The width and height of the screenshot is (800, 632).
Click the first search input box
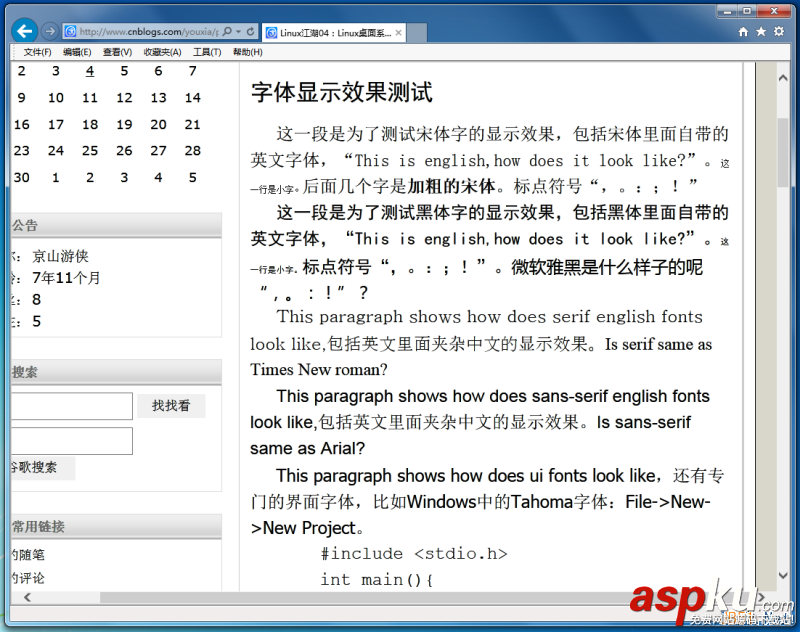[71, 406]
